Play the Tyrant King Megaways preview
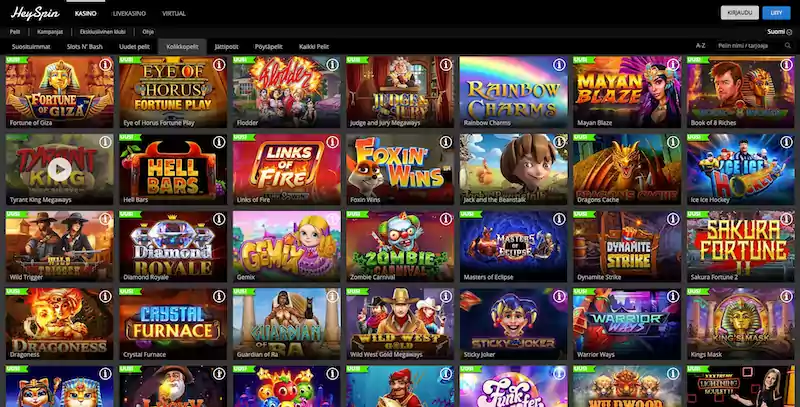The height and width of the screenshot is (407, 800). 60,169
